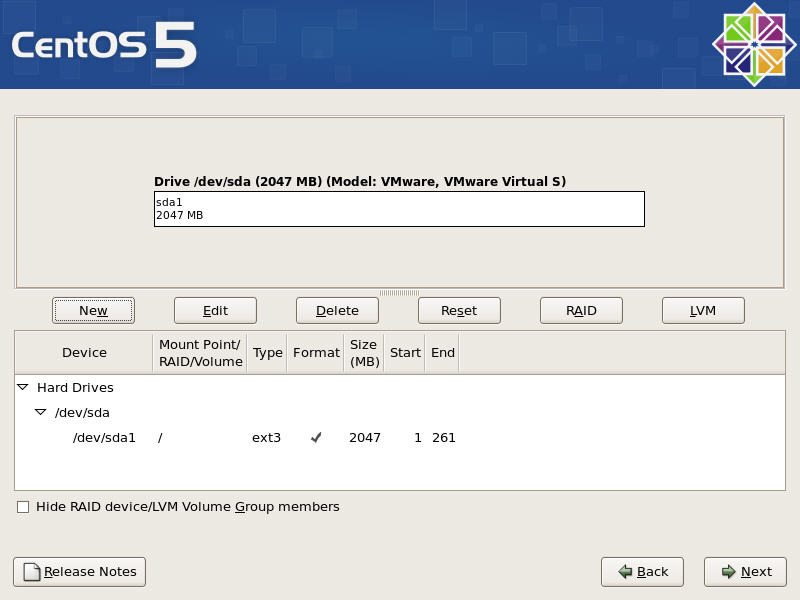The image size is (800, 600).
Task: Click the Drive /dev/sda title text
Action: (x=360, y=182)
